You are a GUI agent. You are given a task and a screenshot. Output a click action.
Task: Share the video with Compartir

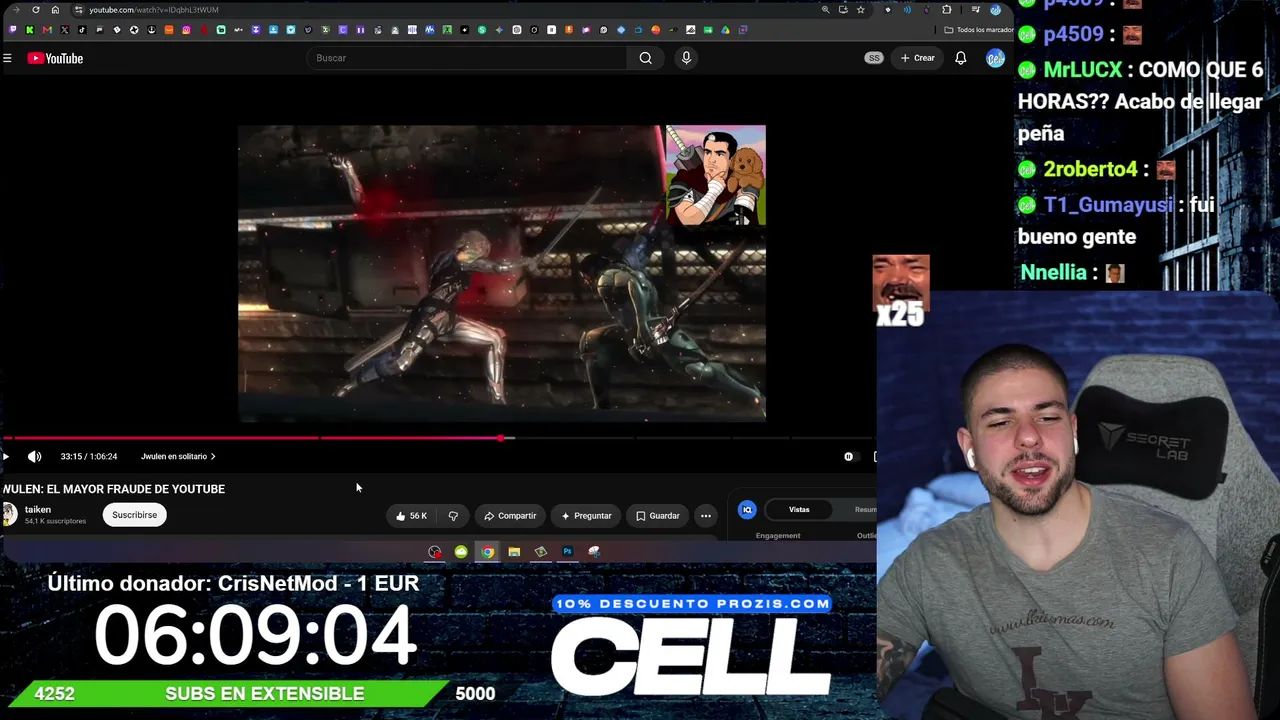point(510,516)
